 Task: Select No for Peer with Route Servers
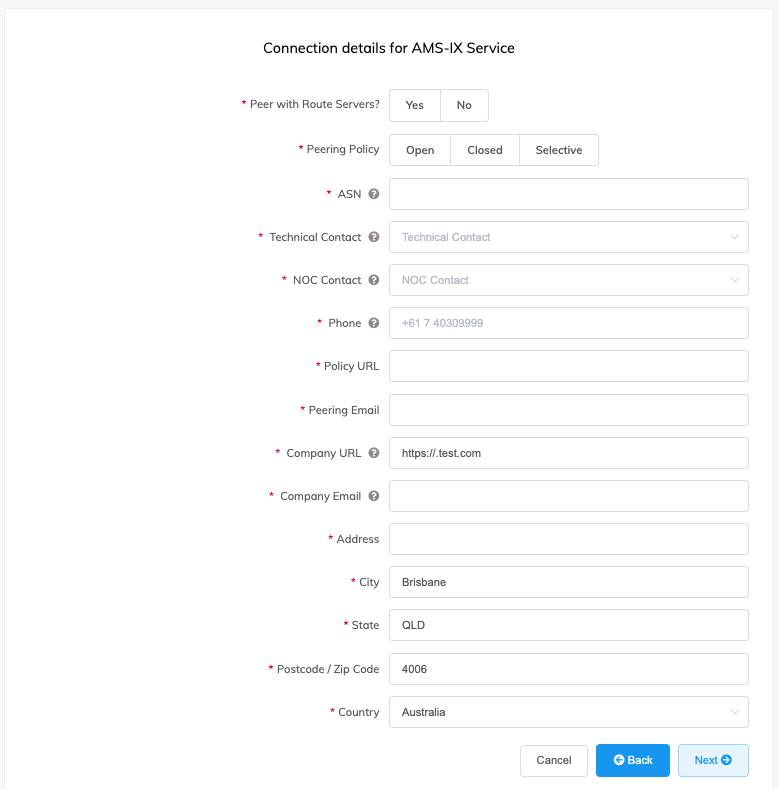pos(464,105)
